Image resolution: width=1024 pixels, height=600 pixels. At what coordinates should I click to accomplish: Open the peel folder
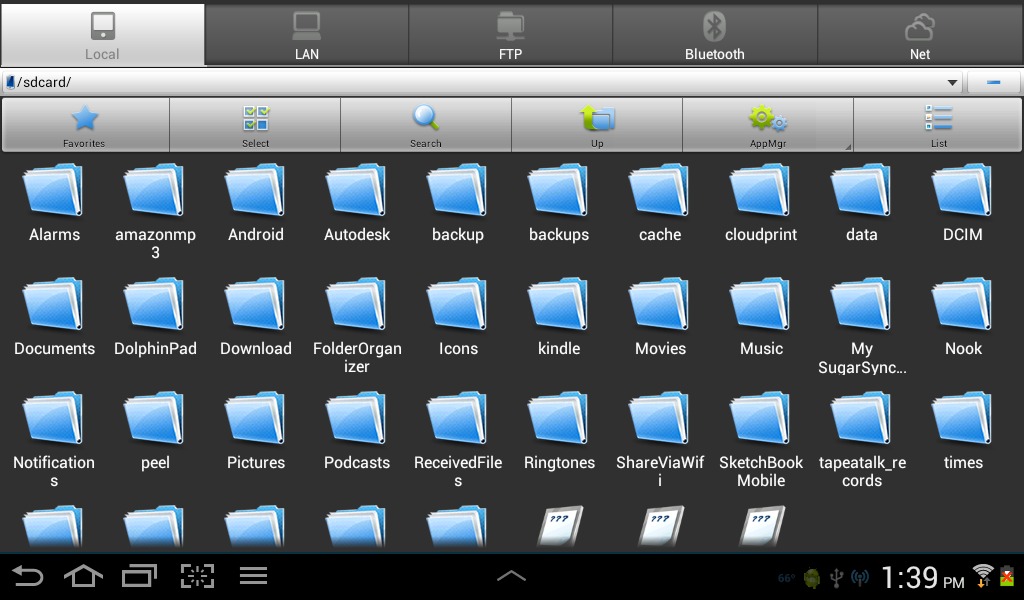point(155,431)
